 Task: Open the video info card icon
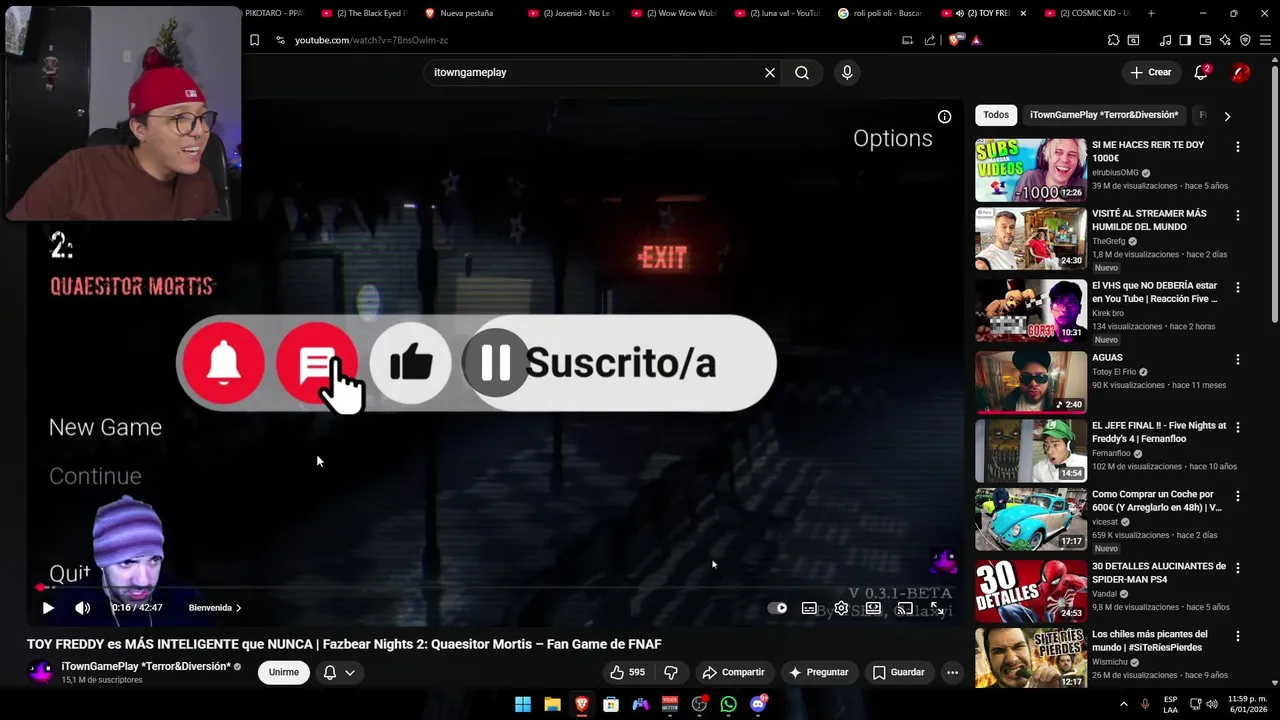point(944,117)
